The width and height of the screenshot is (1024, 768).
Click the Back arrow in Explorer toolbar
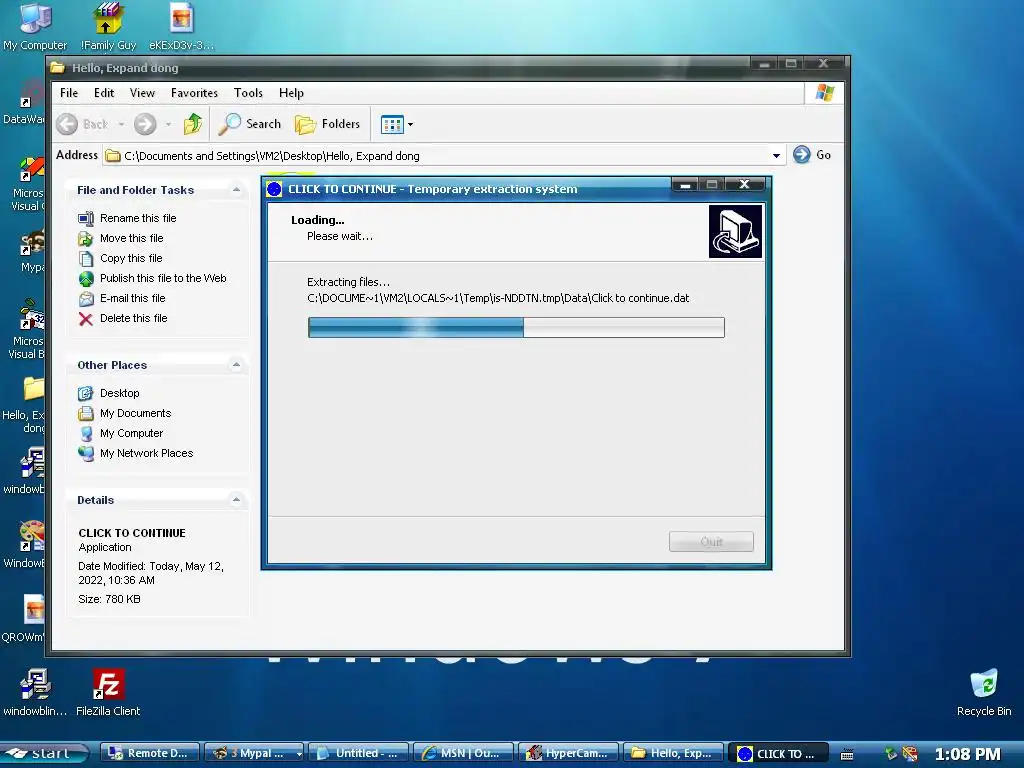pyautogui.click(x=67, y=124)
